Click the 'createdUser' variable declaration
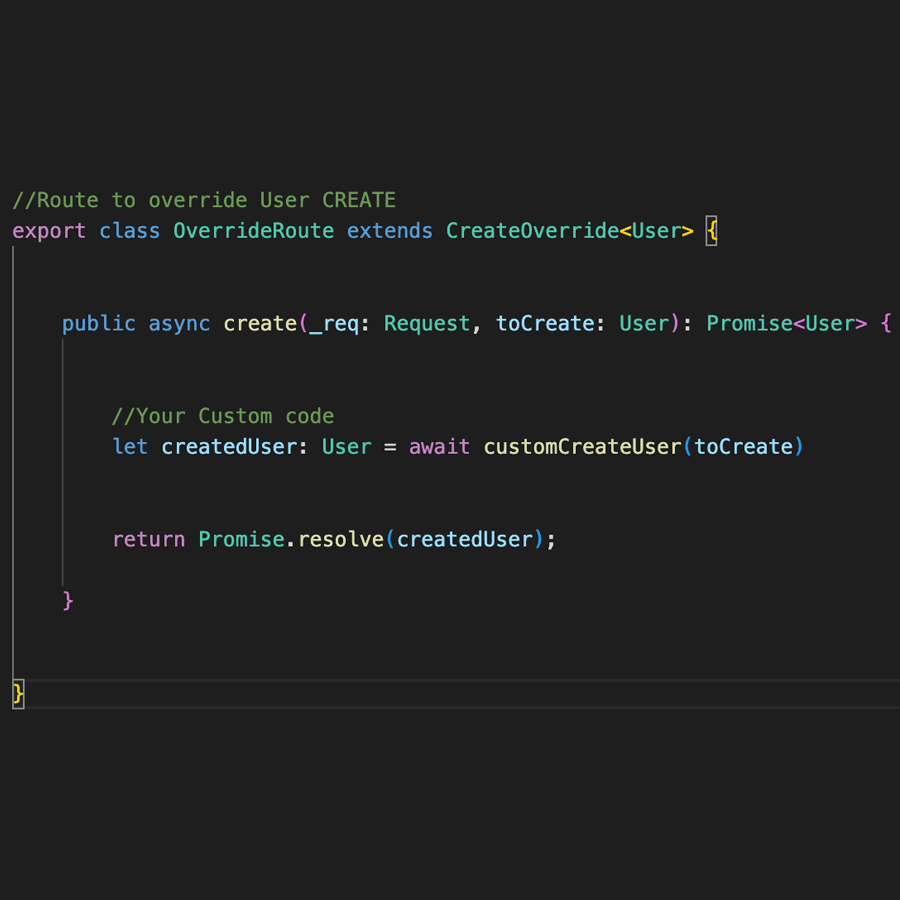This screenshot has width=900, height=900. [x=229, y=447]
